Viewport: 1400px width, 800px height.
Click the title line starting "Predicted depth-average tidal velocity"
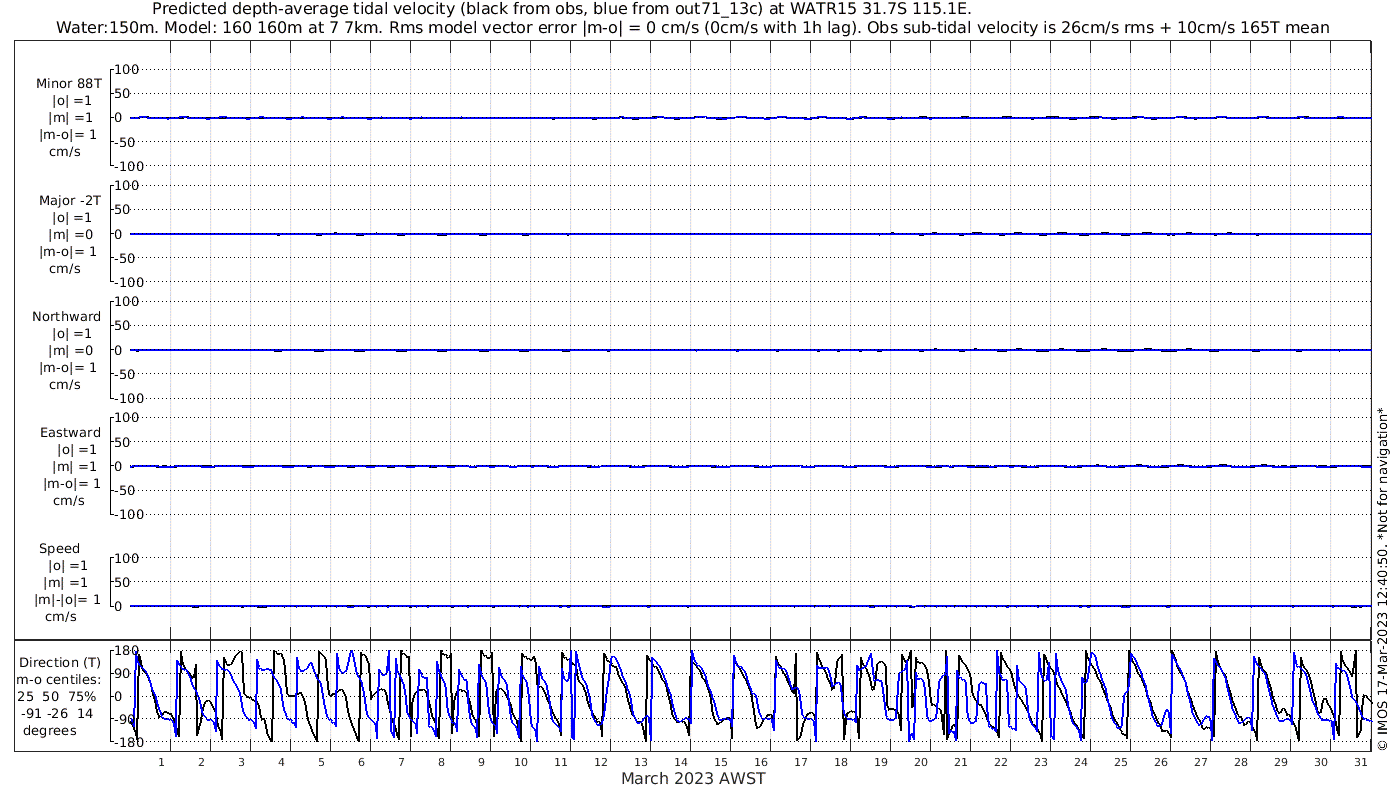point(562,9)
